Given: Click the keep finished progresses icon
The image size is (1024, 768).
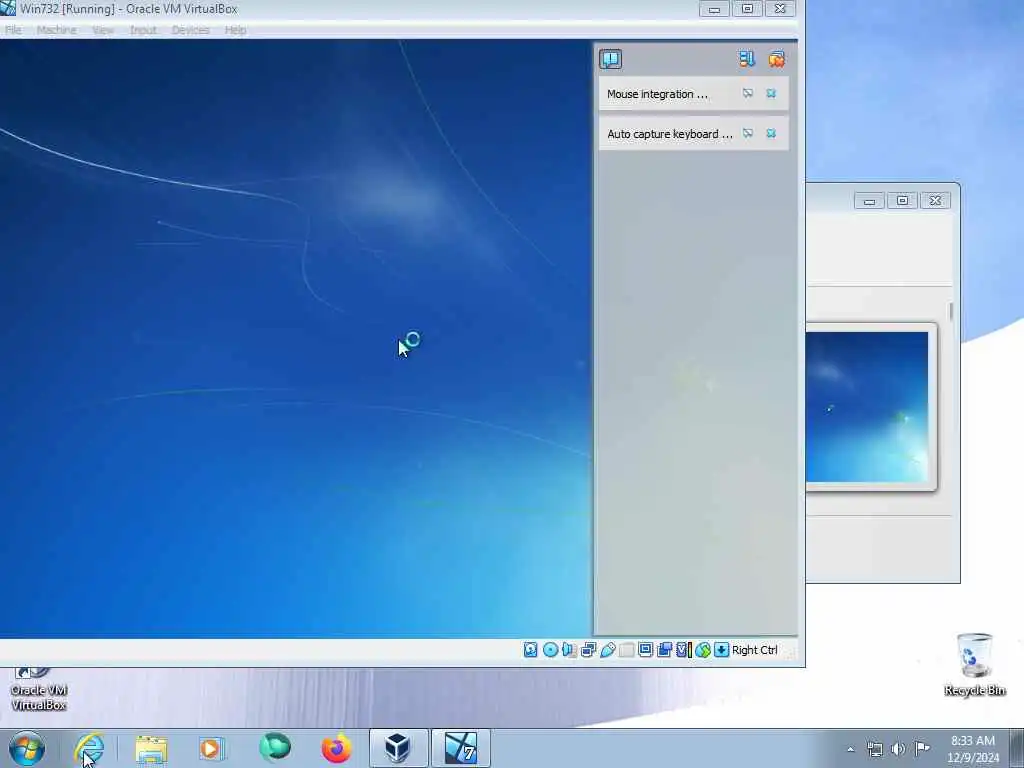Looking at the screenshot, I should click(746, 59).
